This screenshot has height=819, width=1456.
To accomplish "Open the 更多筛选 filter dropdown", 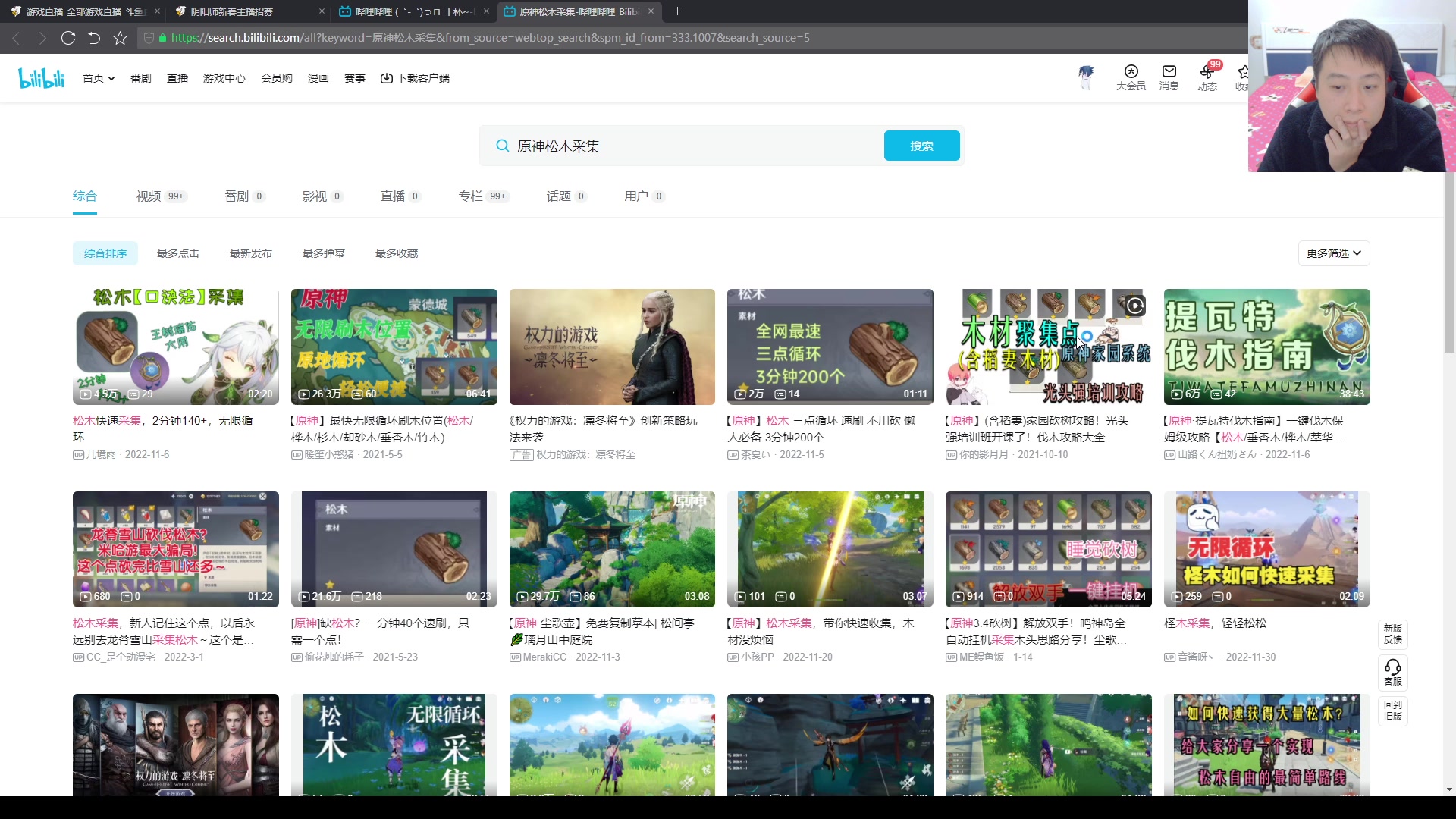I will point(1333,253).
